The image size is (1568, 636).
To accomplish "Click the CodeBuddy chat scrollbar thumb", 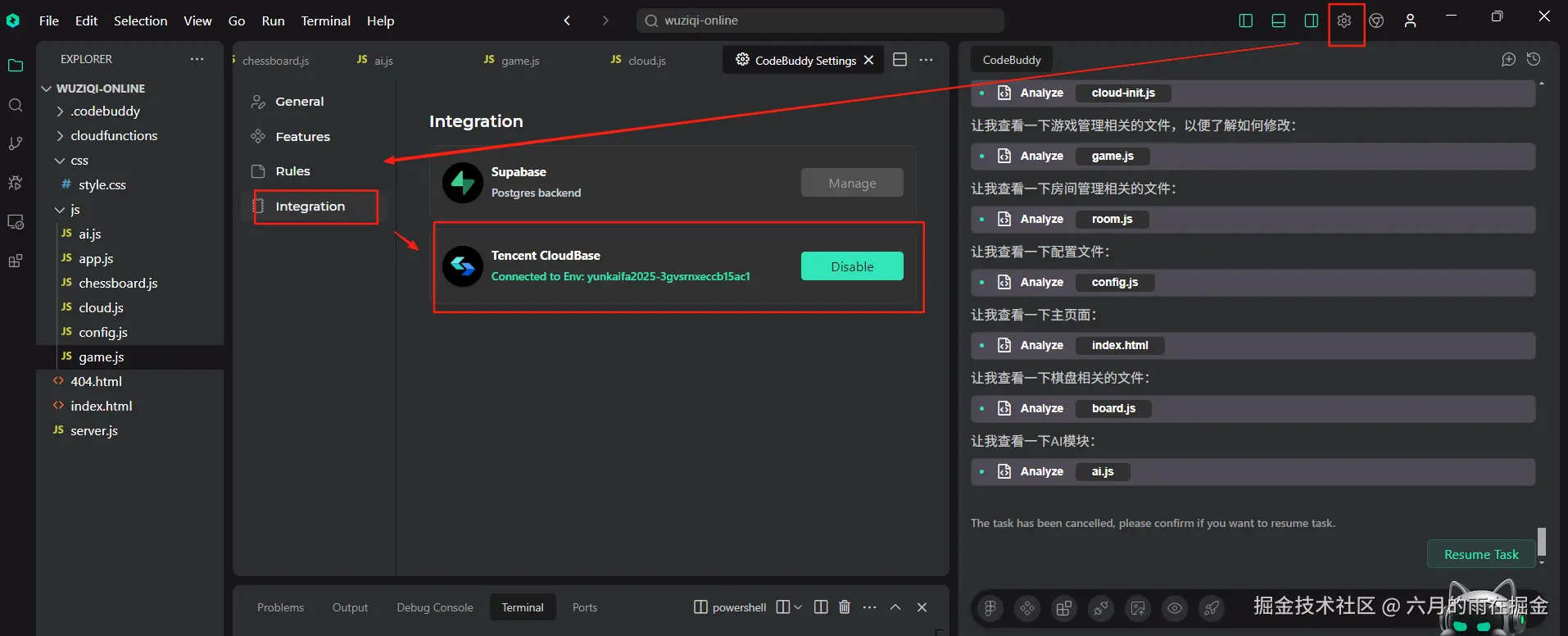I will pos(1542,542).
